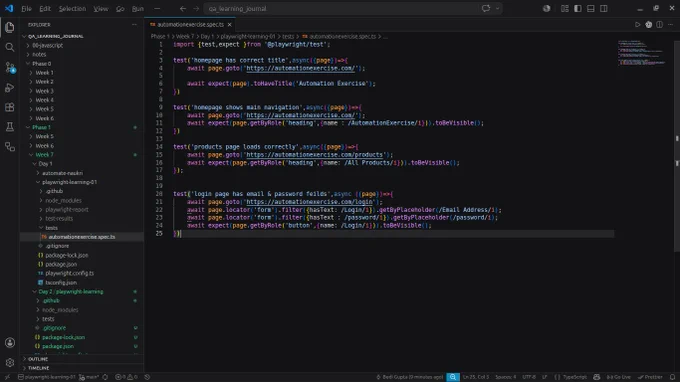This screenshot has height=382, width=680.
Task: Open the Extensions view
Action: 10,107
